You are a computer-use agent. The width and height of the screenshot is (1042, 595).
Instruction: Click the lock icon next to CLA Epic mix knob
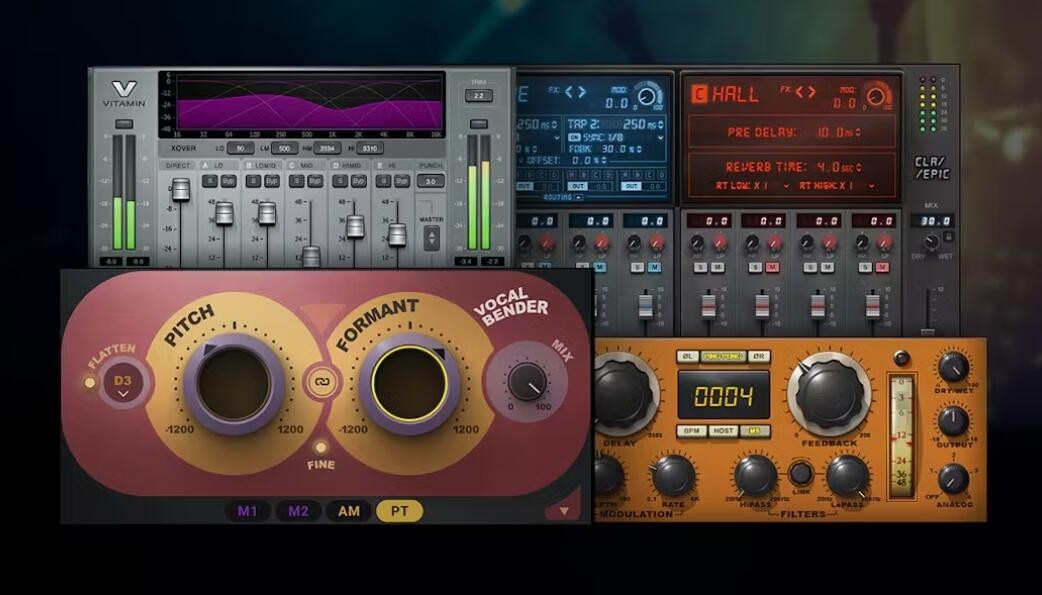pyautogui.click(x=949, y=237)
